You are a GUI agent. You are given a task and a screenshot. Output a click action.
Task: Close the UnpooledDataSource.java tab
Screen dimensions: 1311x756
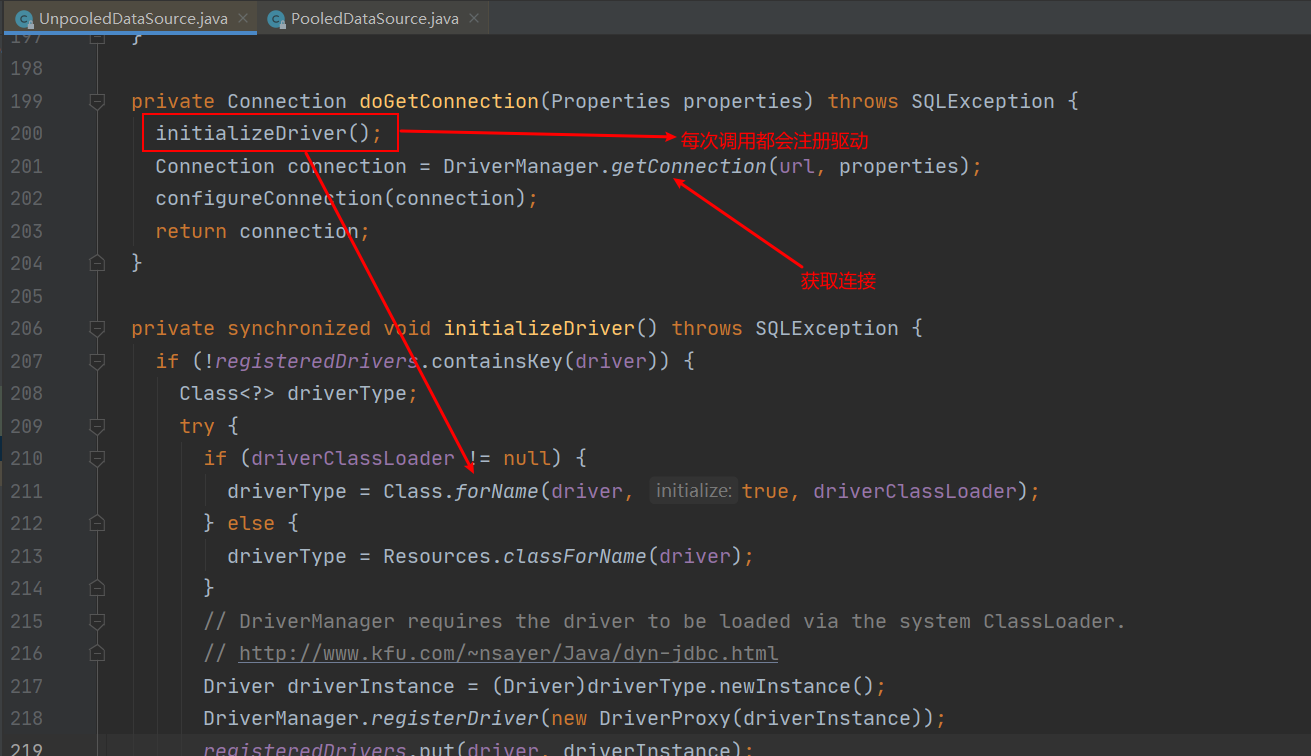(x=243, y=18)
